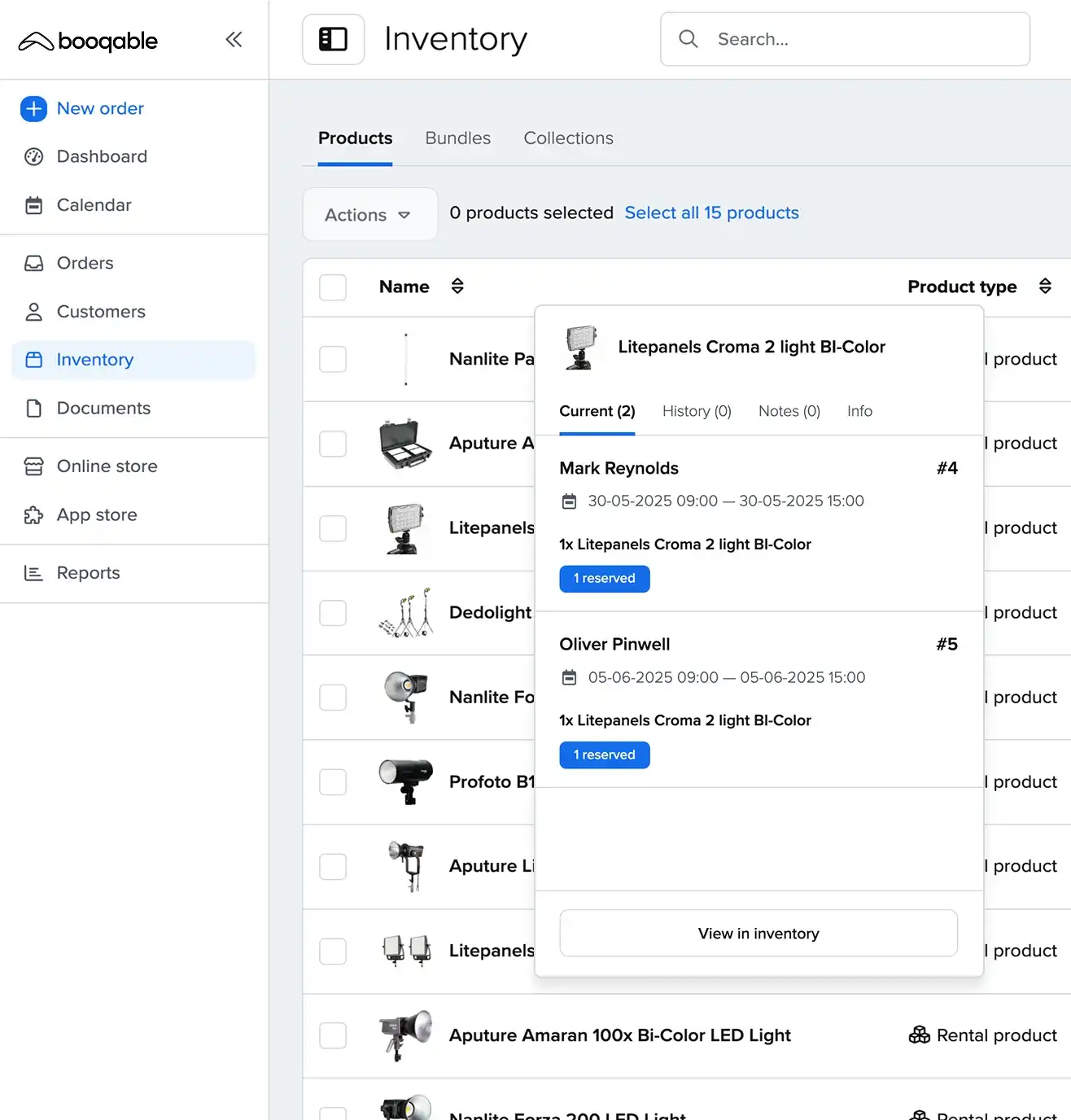Expand the Actions dropdown

click(369, 215)
